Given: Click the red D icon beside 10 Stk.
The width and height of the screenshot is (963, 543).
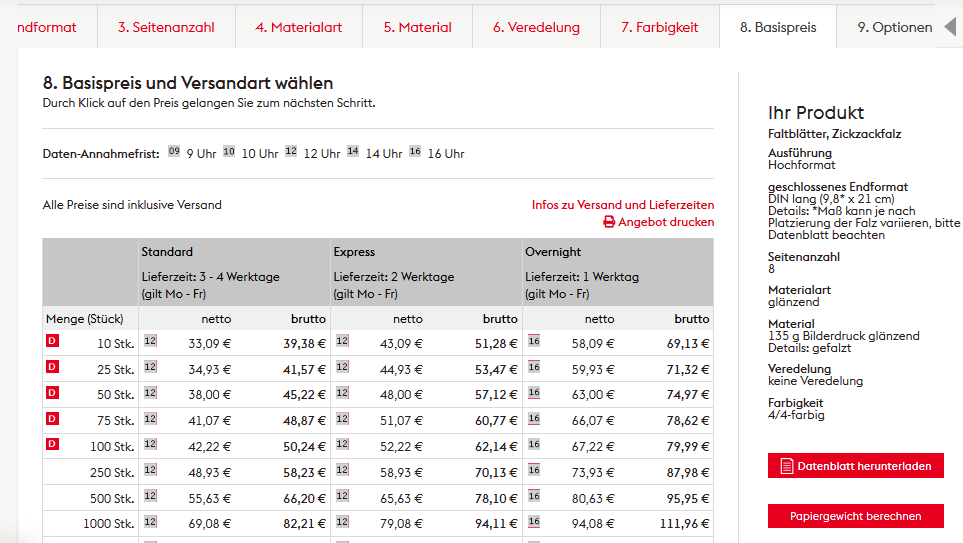Looking at the screenshot, I should (53, 342).
